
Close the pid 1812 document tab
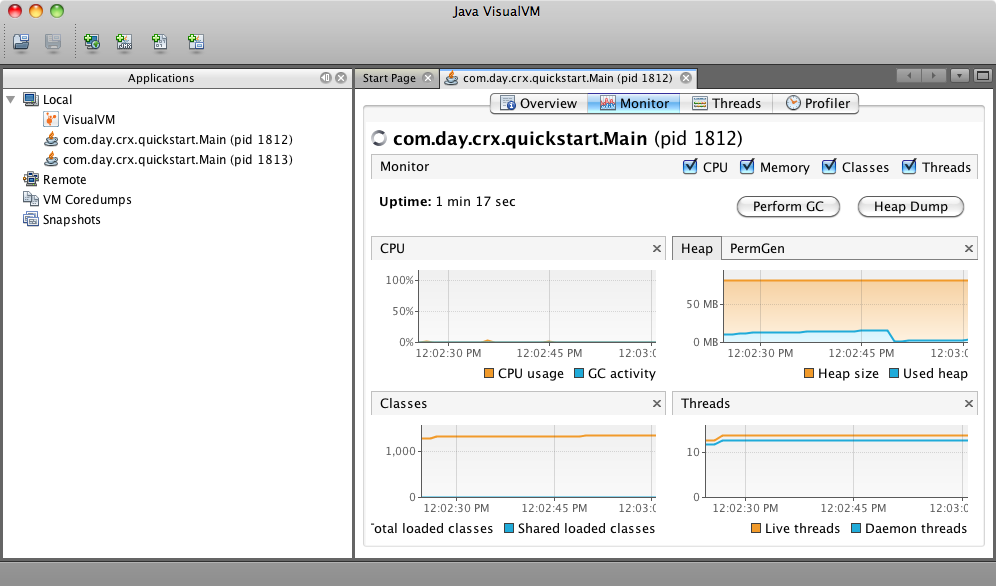686,77
